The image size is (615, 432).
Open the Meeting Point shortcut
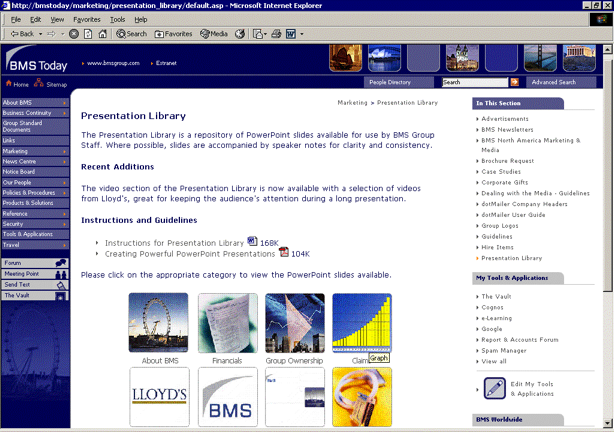61,273
